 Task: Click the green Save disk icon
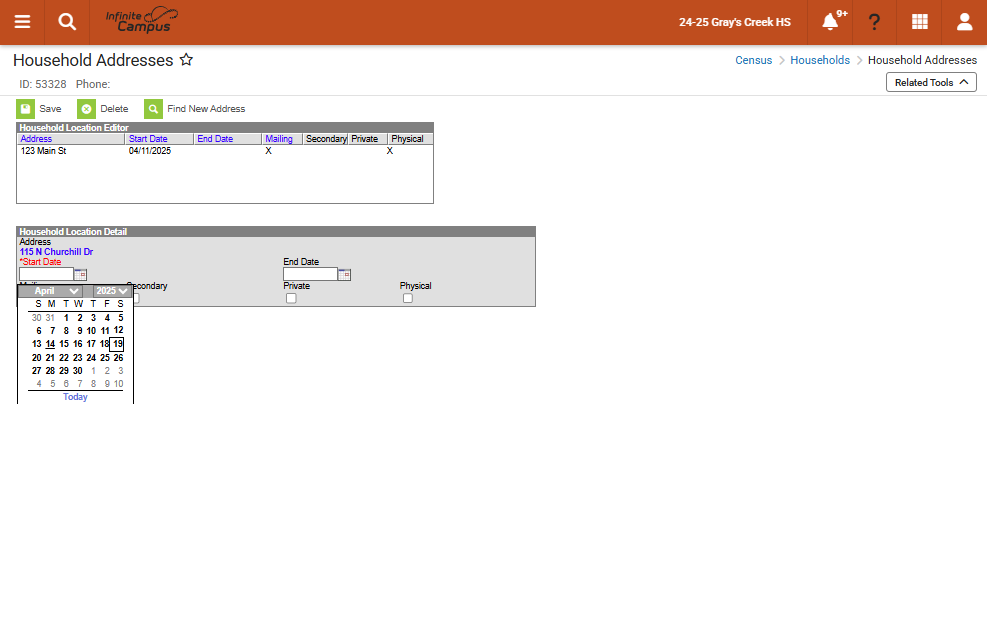(26, 109)
